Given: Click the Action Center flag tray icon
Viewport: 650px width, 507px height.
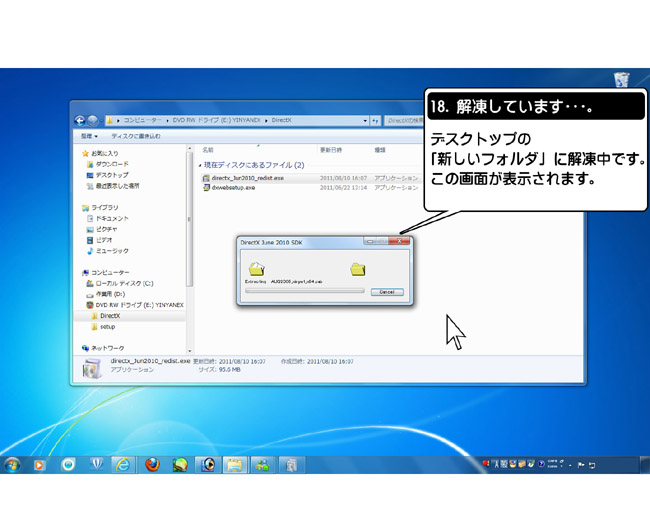Looking at the screenshot, I should [581, 465].
